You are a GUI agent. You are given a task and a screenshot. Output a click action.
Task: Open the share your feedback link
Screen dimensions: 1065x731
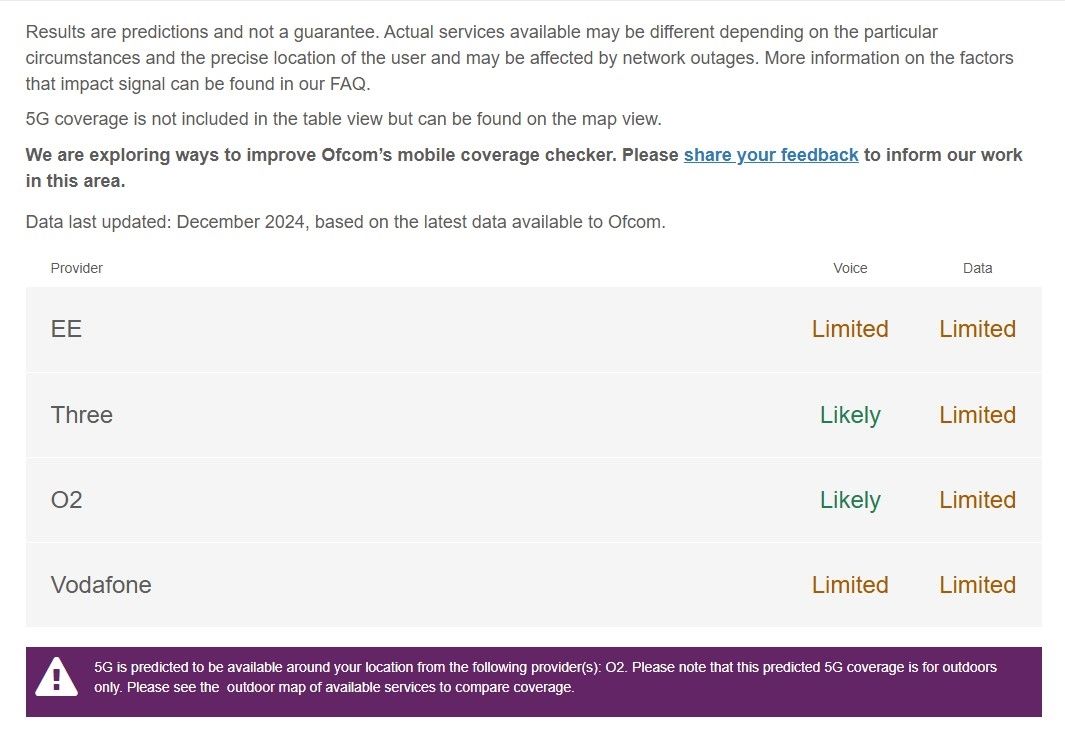coord(771,155)
